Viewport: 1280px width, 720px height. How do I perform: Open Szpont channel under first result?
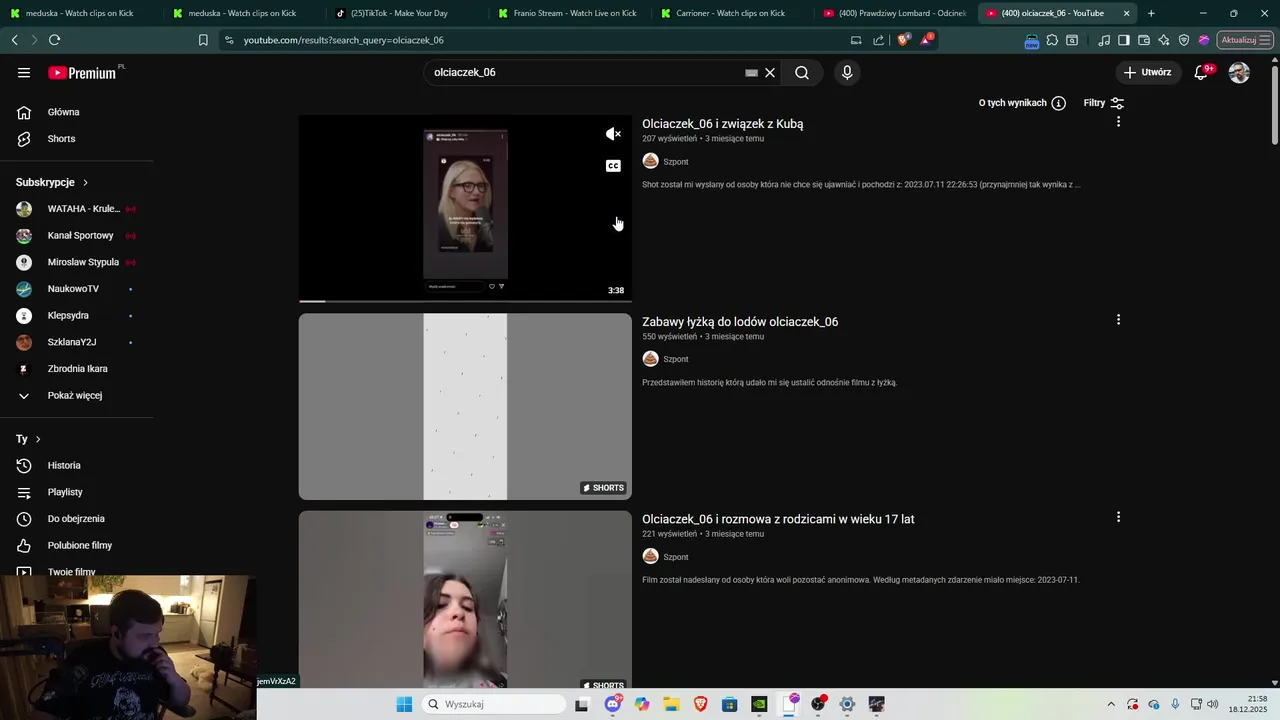(x=675, y=161)
